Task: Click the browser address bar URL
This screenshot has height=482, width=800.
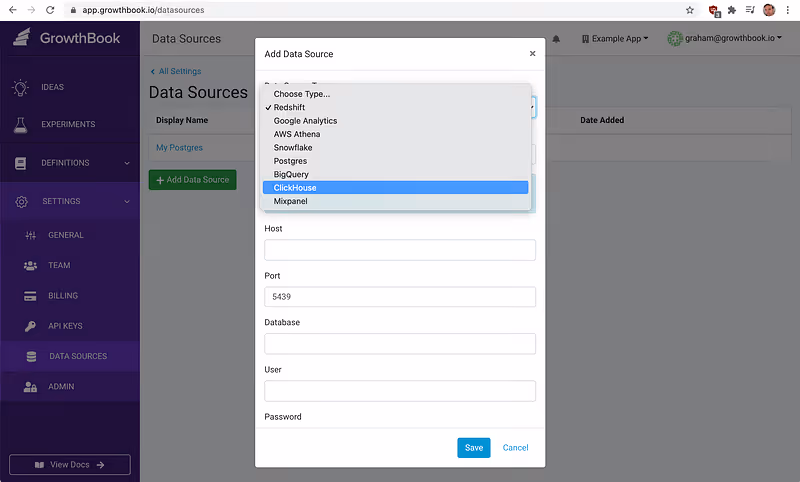Action: click(x=143, y=10)
